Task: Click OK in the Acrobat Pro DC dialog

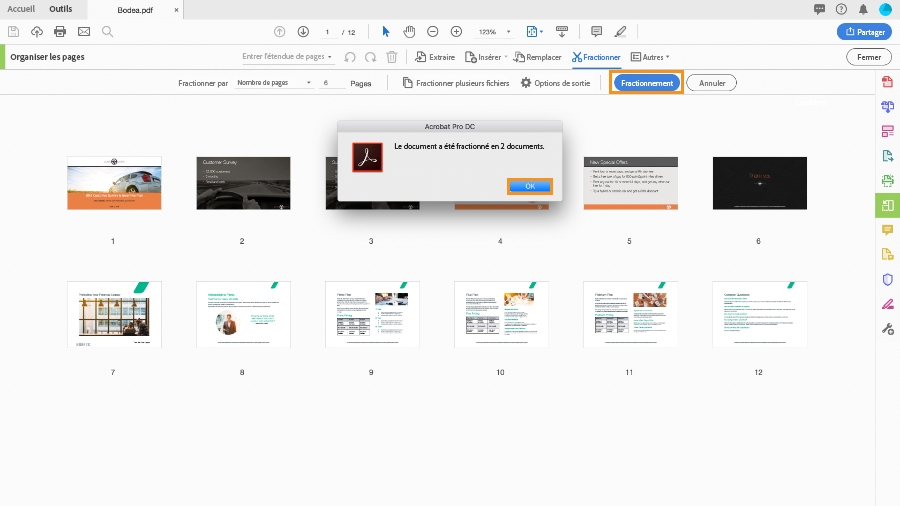Action: (x=530, y=186)
